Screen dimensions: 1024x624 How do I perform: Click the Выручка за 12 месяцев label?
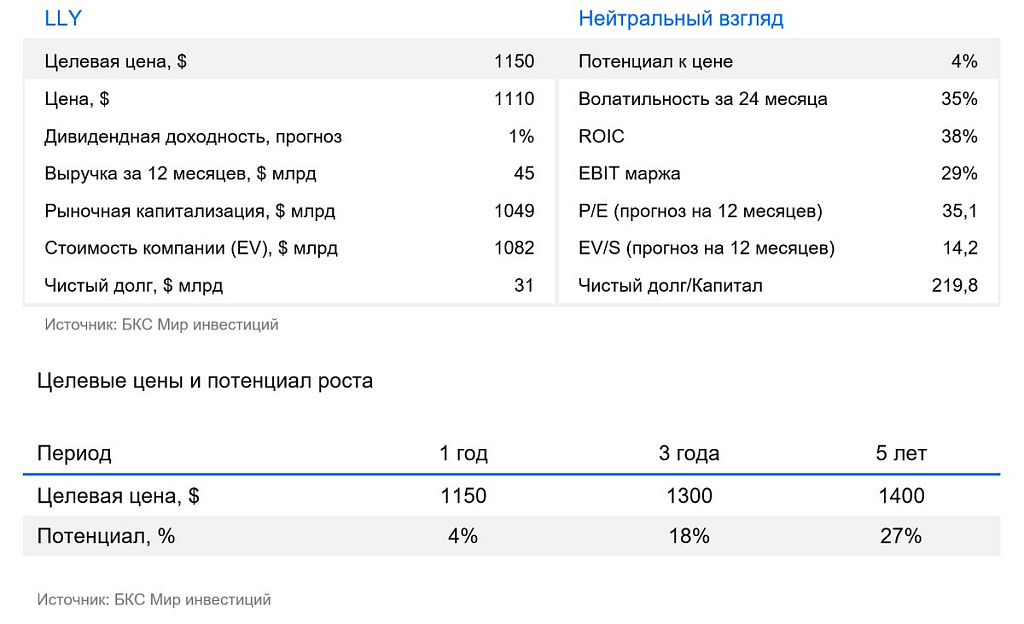click(180, 174)
